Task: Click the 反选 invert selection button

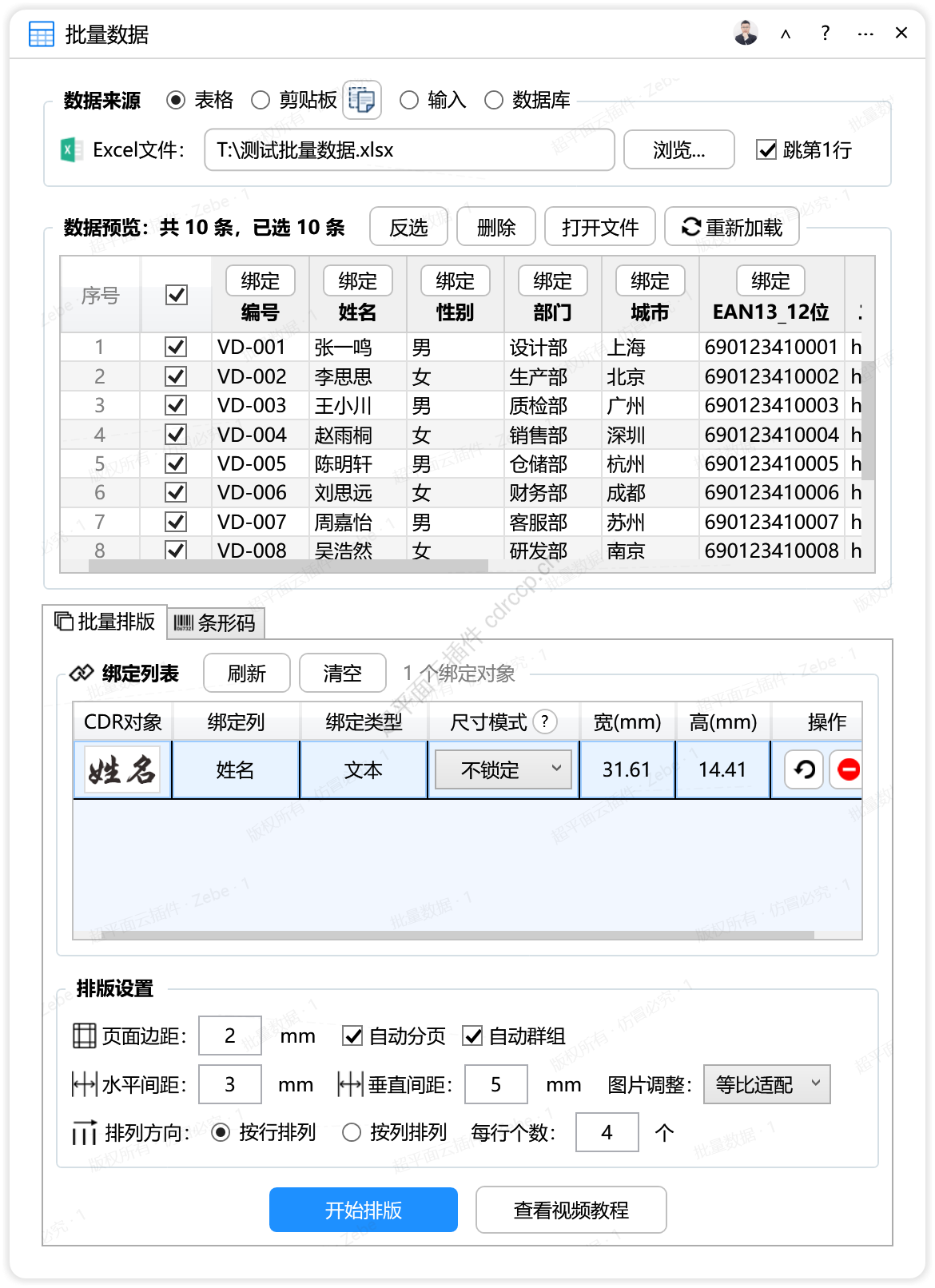Action: coord(409,227)
